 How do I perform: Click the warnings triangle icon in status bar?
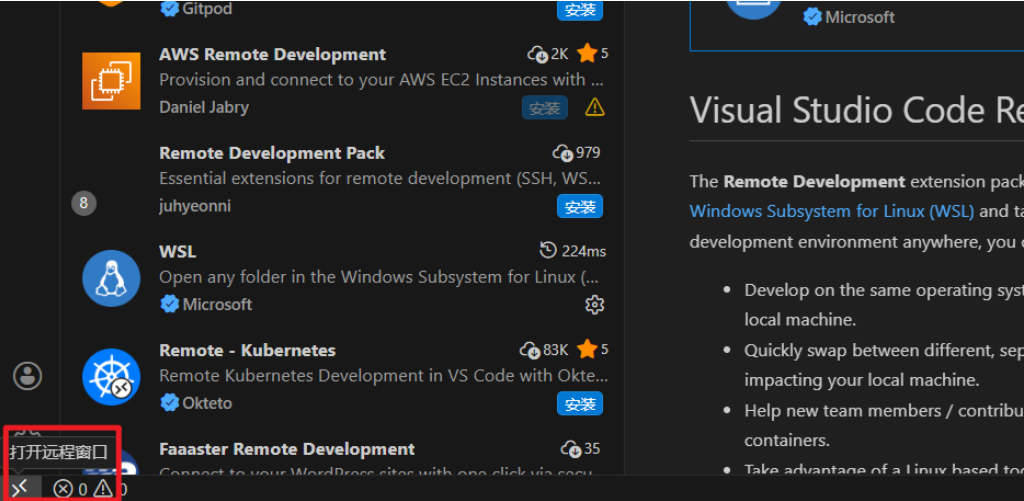click(x=103, y=488)
